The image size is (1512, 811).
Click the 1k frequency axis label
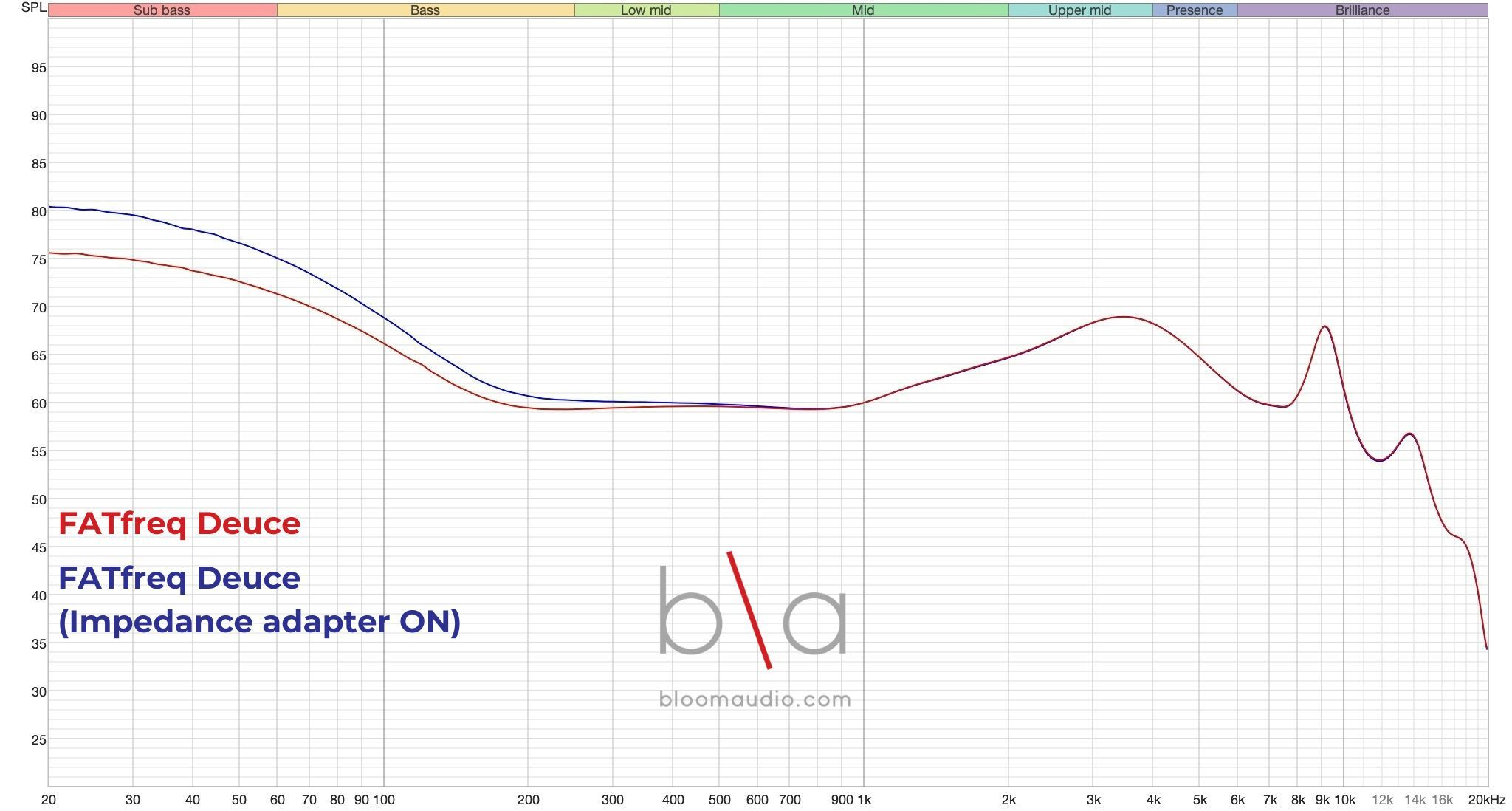[864, 800]
